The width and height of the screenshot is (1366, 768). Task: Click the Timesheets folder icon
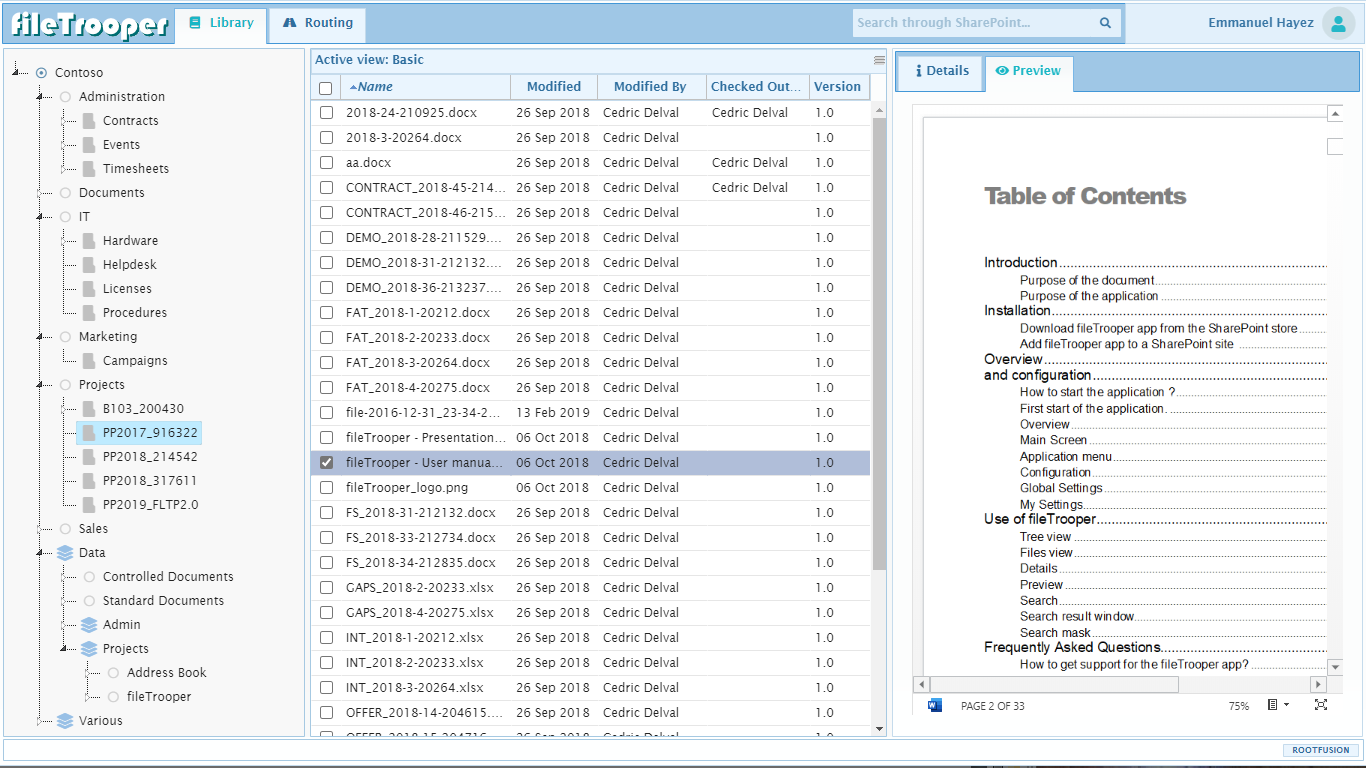click(x=89, y=169)
